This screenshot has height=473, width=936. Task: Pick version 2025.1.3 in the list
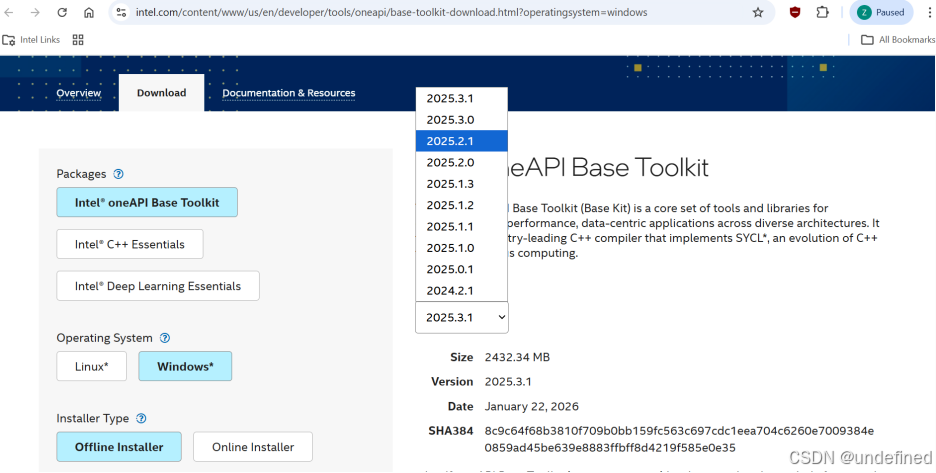(x=461, y=184)
